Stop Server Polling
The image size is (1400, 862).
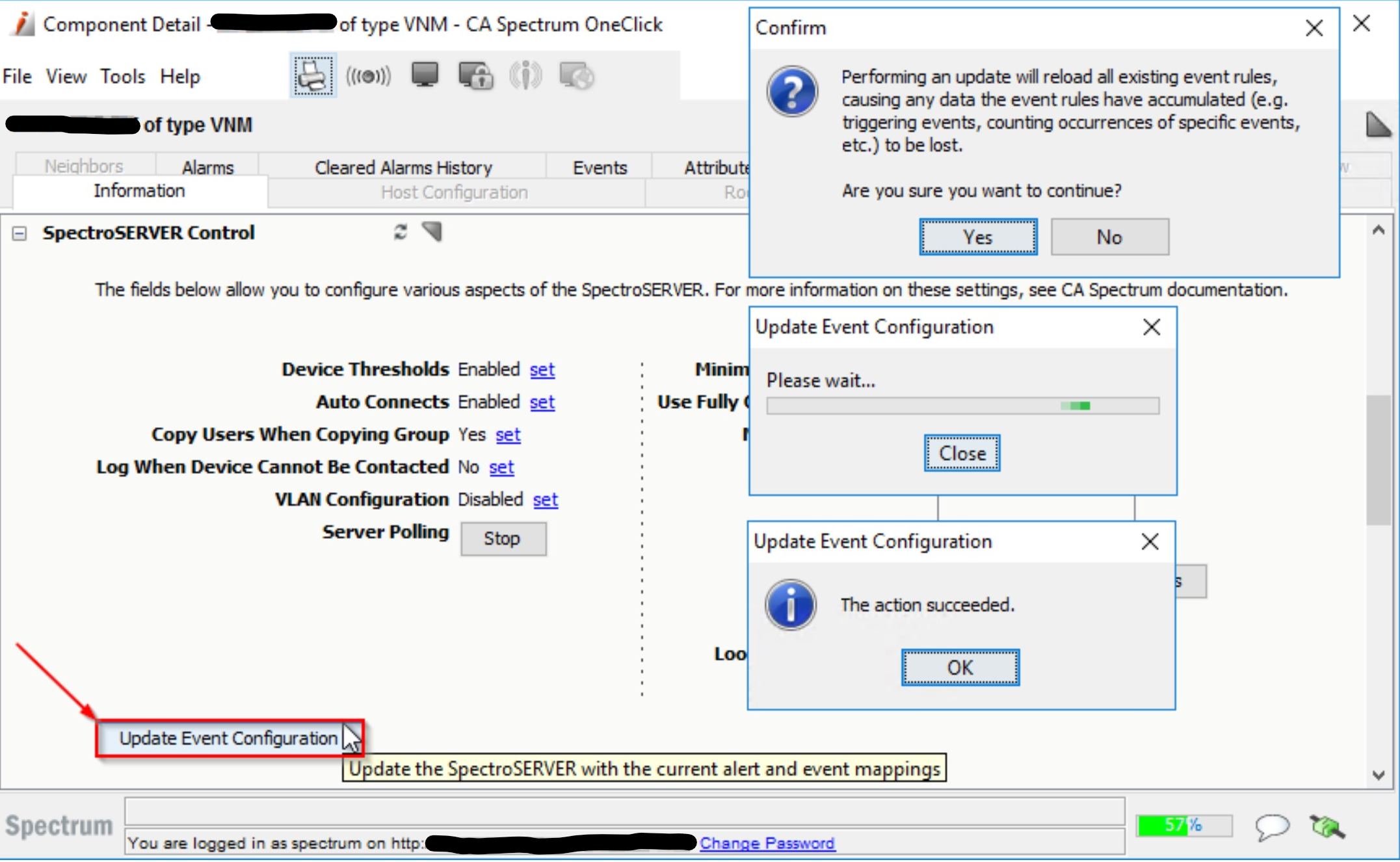click(x=503, y=538)
